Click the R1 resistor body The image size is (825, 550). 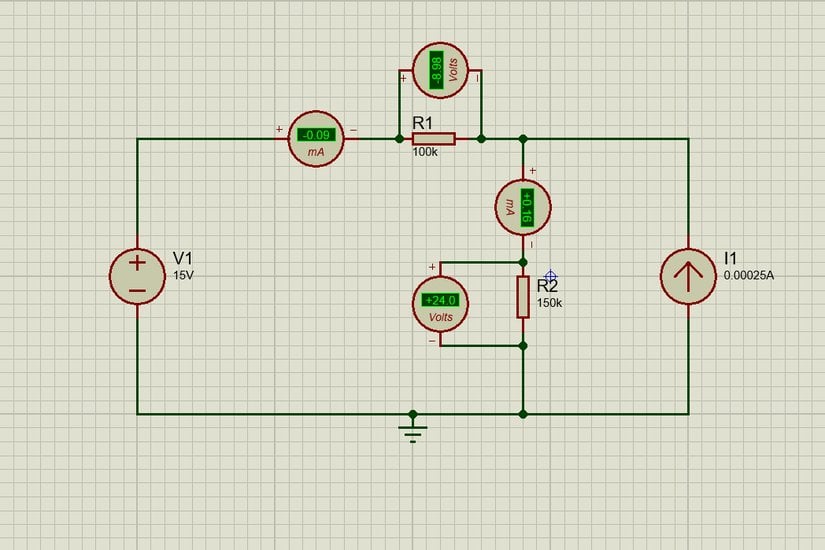[434, 139]
